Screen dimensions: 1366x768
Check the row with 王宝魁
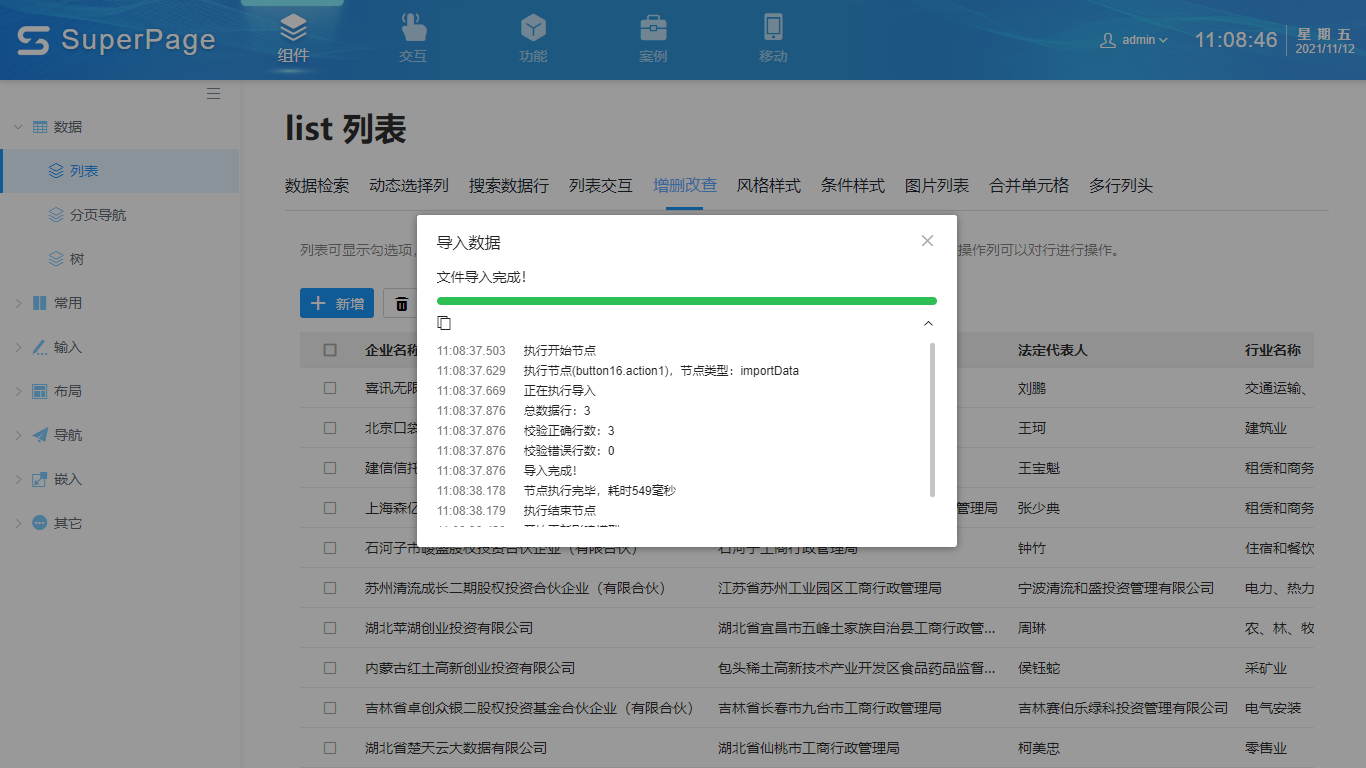[x=330, y=468]
